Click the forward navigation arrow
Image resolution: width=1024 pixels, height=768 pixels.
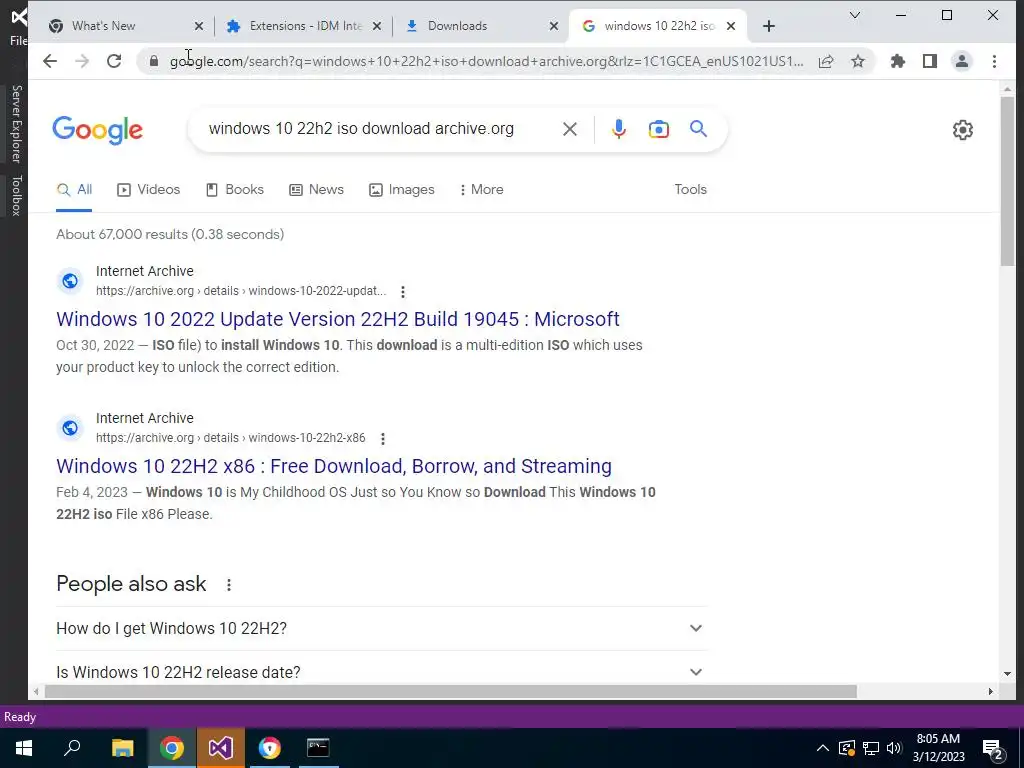tap(82, 61)
